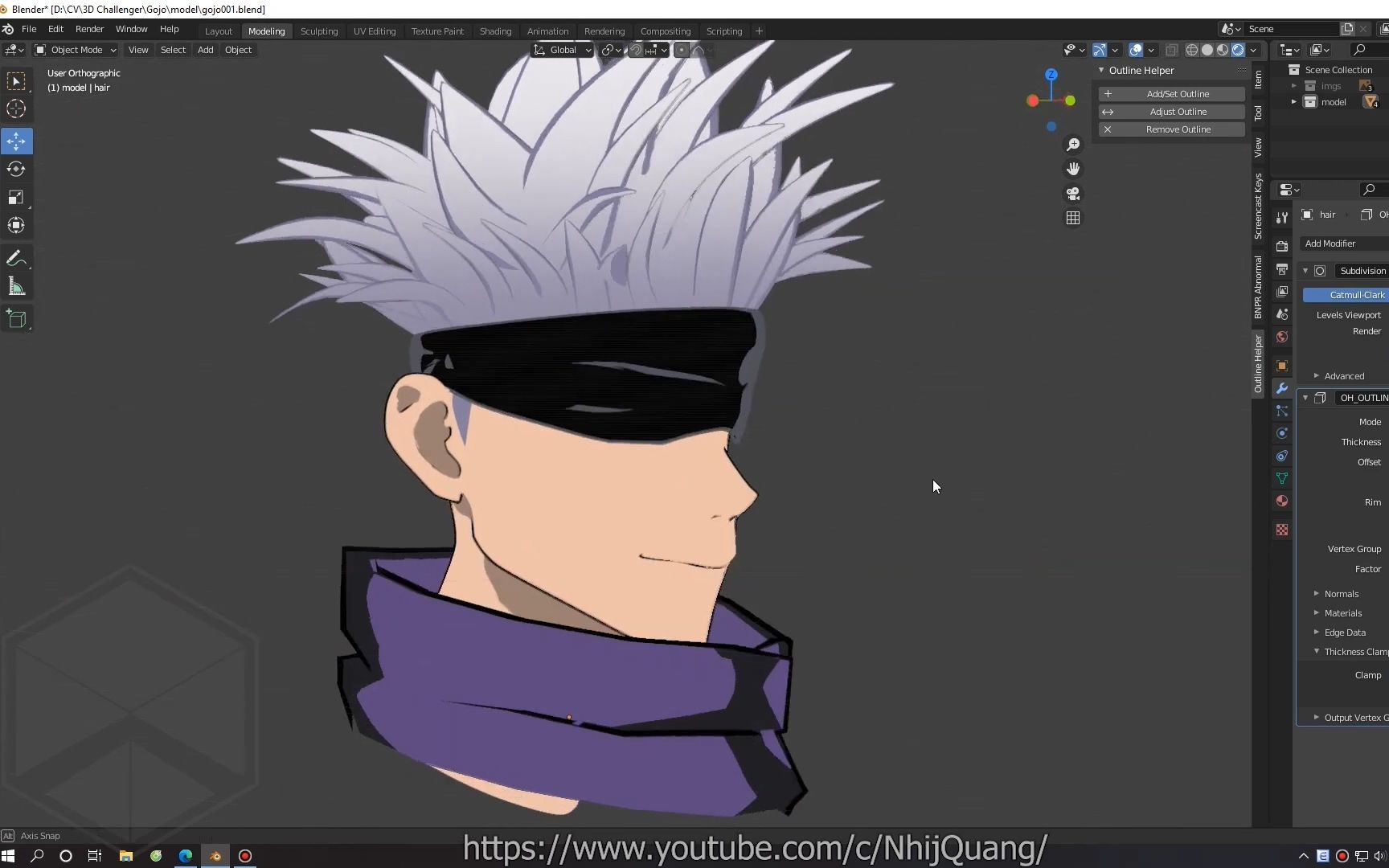The width and height of the screenshot is (1389, 868).
Task: Toggle viewport gizmos display
Action: pyautogui.click(x=1100, y=50)
